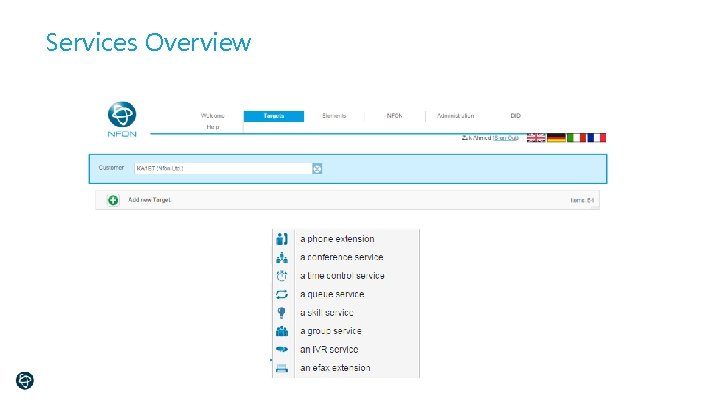Click the conference service icon
Viewport: 720px width, 405px height.
(x=282, y=258)
